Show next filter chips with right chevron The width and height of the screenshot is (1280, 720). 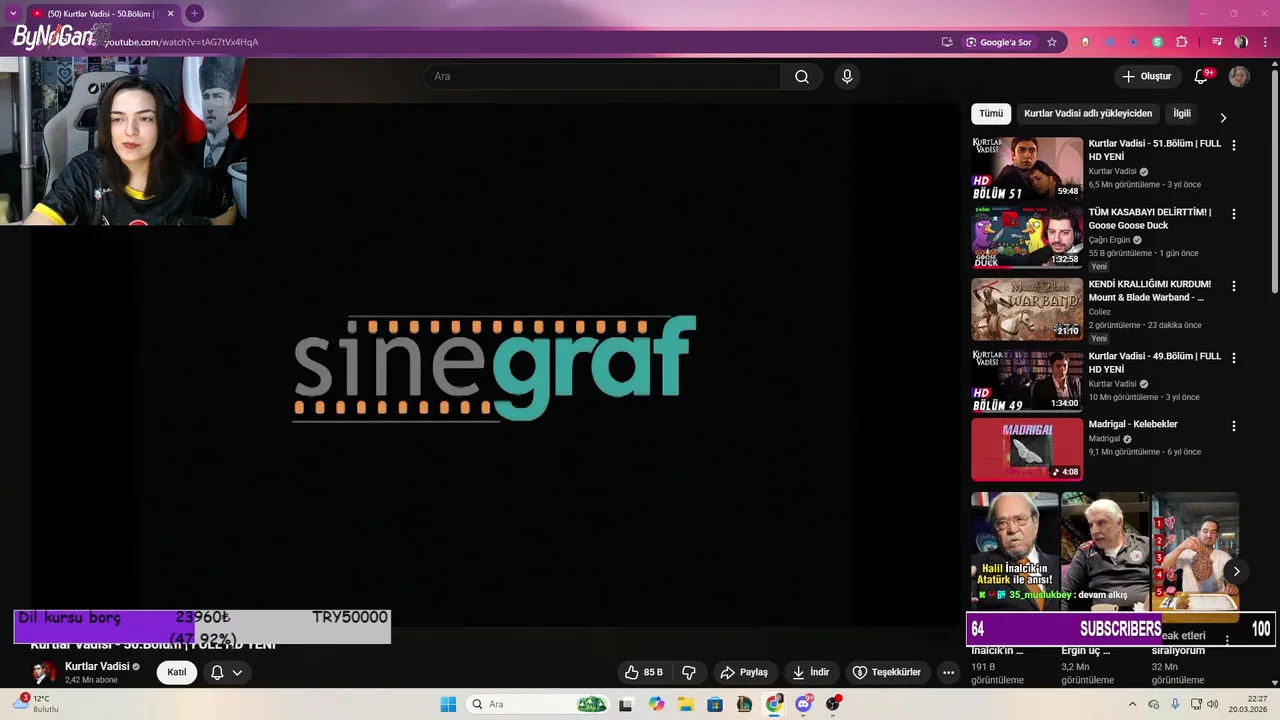click(x=1223, y=117)
